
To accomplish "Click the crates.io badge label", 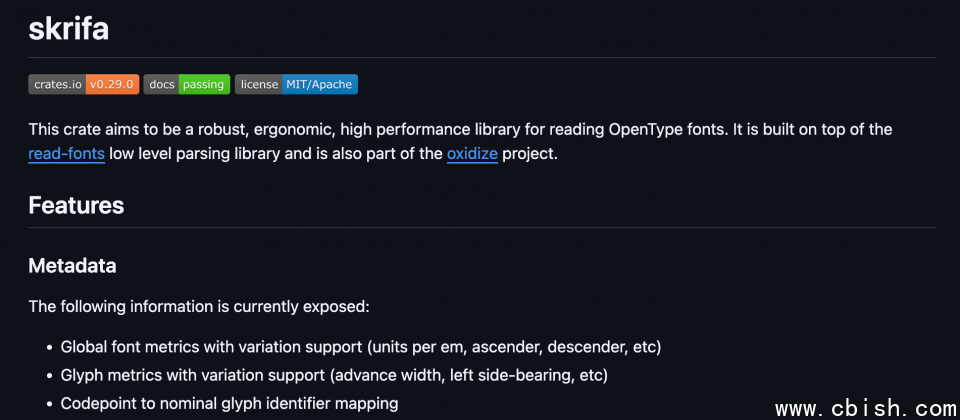I will [57, 85].
